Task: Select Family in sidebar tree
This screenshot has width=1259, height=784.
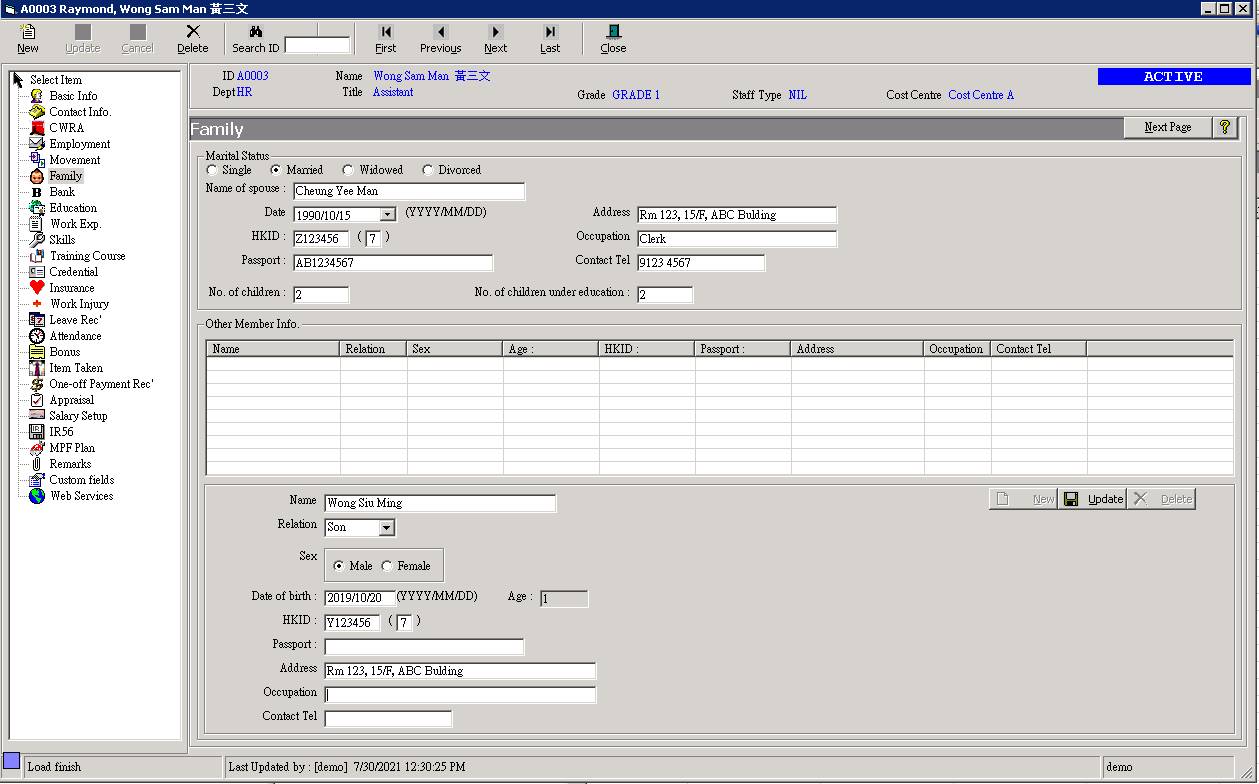Action: (65, 176)
